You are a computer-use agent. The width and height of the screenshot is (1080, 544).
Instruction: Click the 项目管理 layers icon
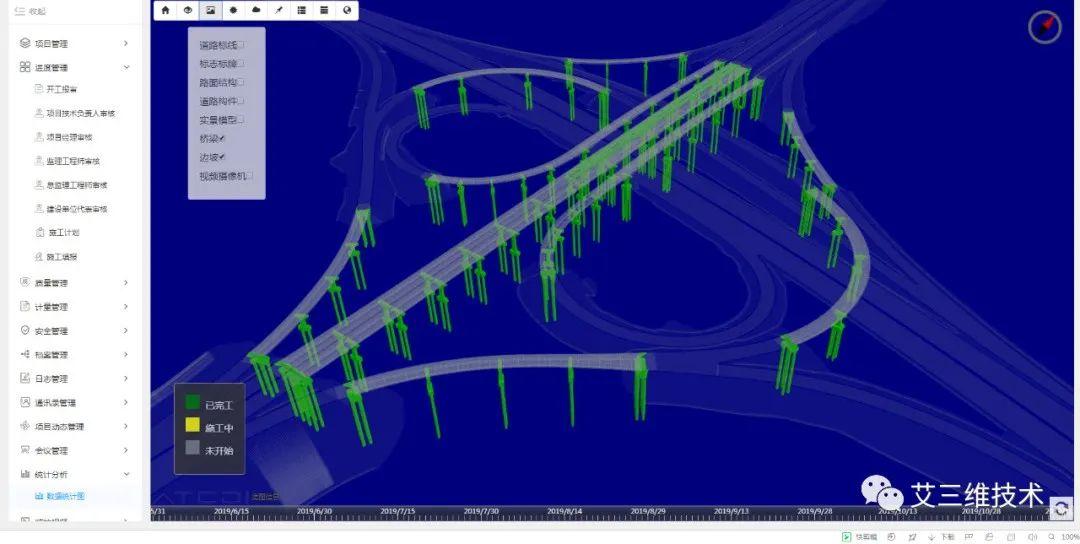point(25,43)
